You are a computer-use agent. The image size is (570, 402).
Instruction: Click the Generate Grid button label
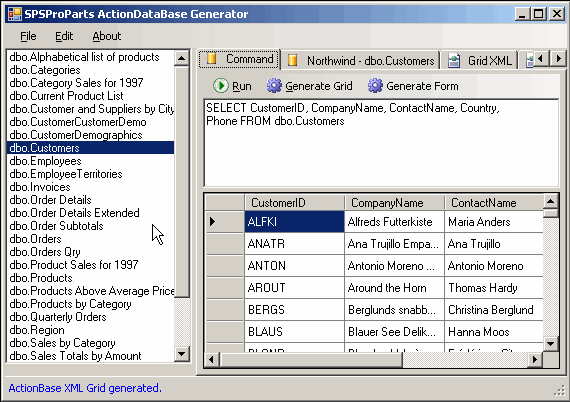(319, 86)
